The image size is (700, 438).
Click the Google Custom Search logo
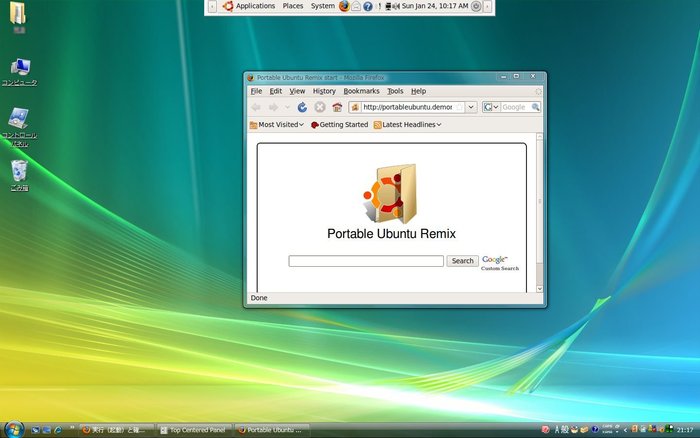click(500, 263)
